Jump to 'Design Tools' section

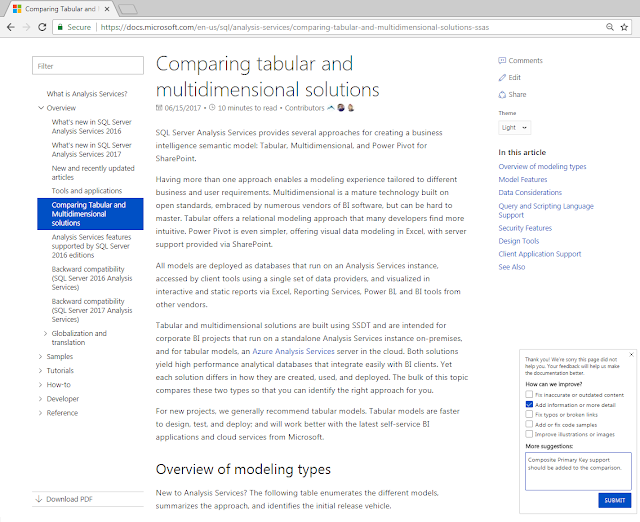519,241
